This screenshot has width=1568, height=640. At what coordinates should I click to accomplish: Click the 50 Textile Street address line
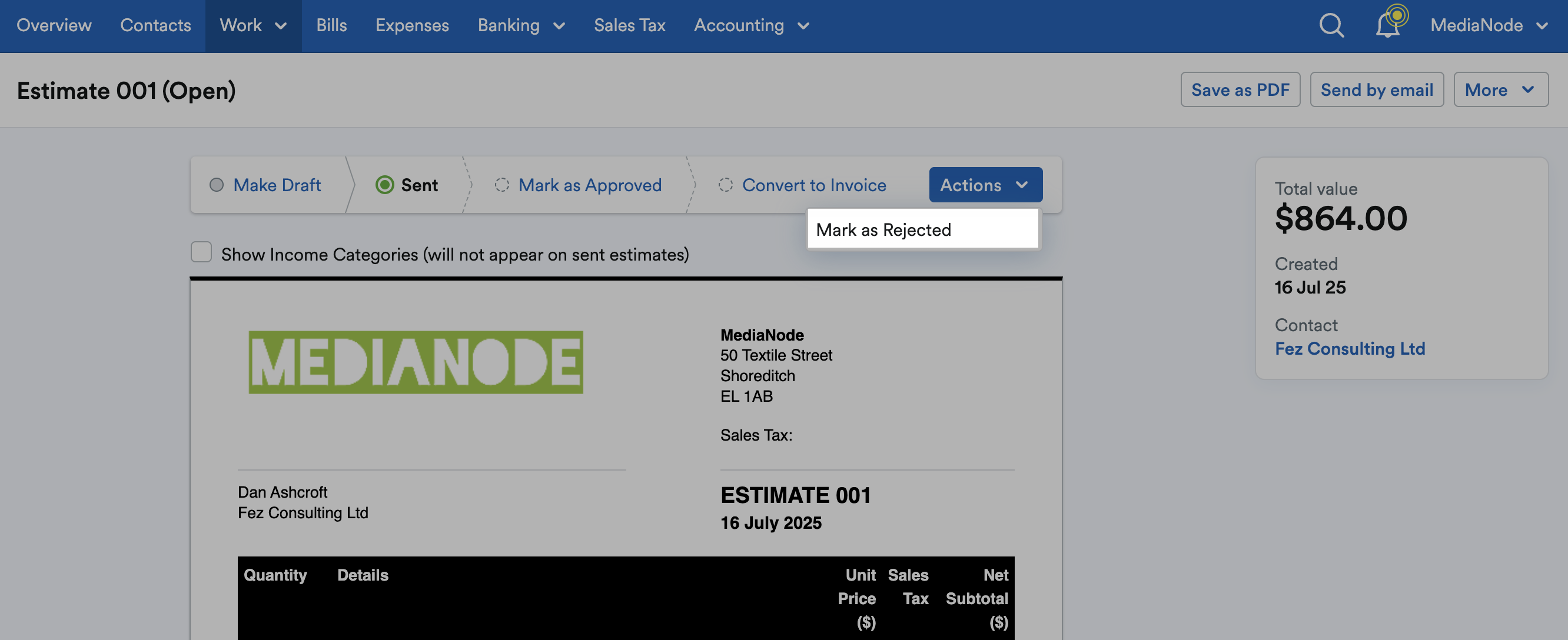(776, 355)
